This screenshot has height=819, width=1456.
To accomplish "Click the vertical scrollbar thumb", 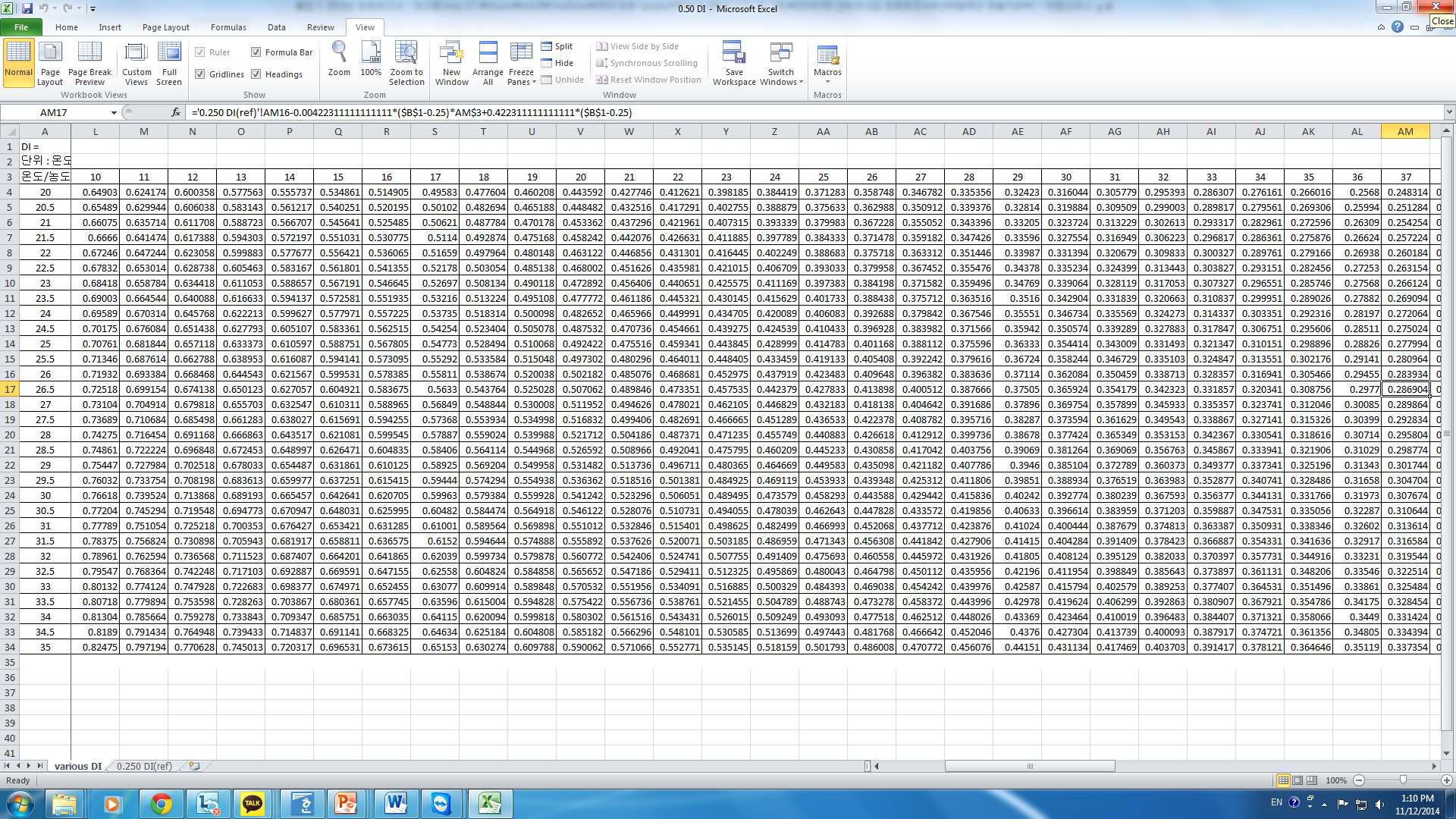I will click(1447, 434).
